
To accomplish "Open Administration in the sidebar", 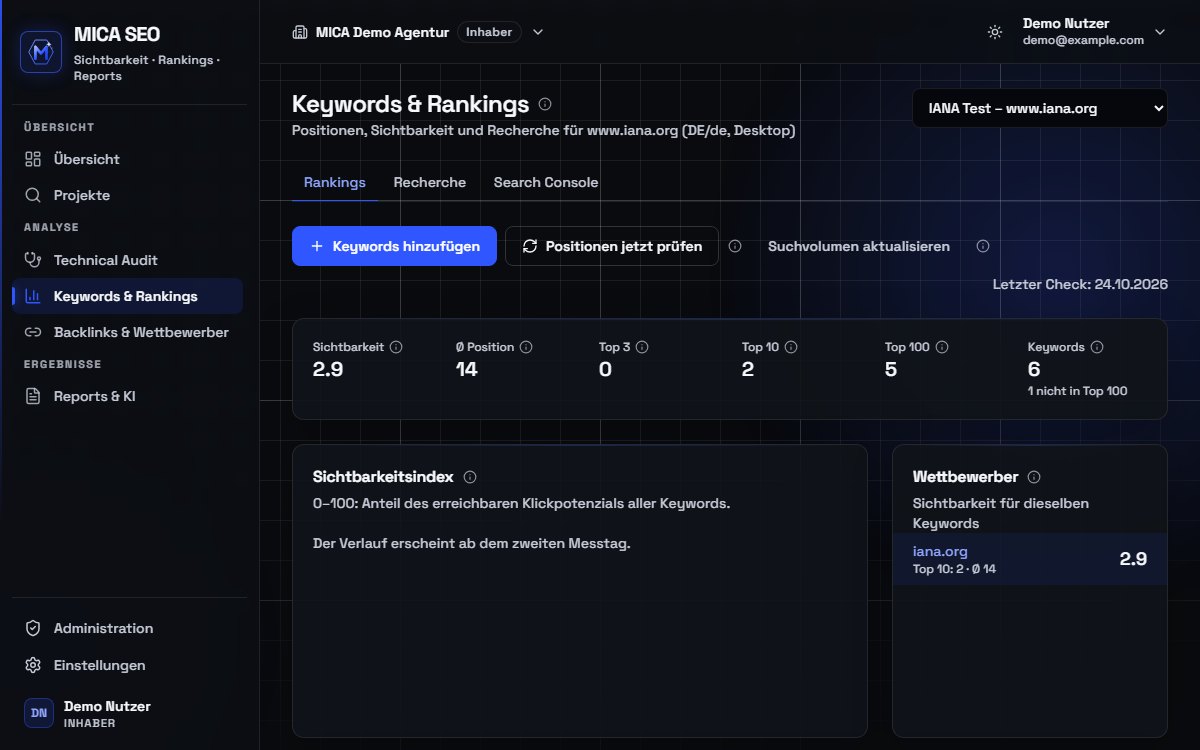I will click(x=127, y=628).
